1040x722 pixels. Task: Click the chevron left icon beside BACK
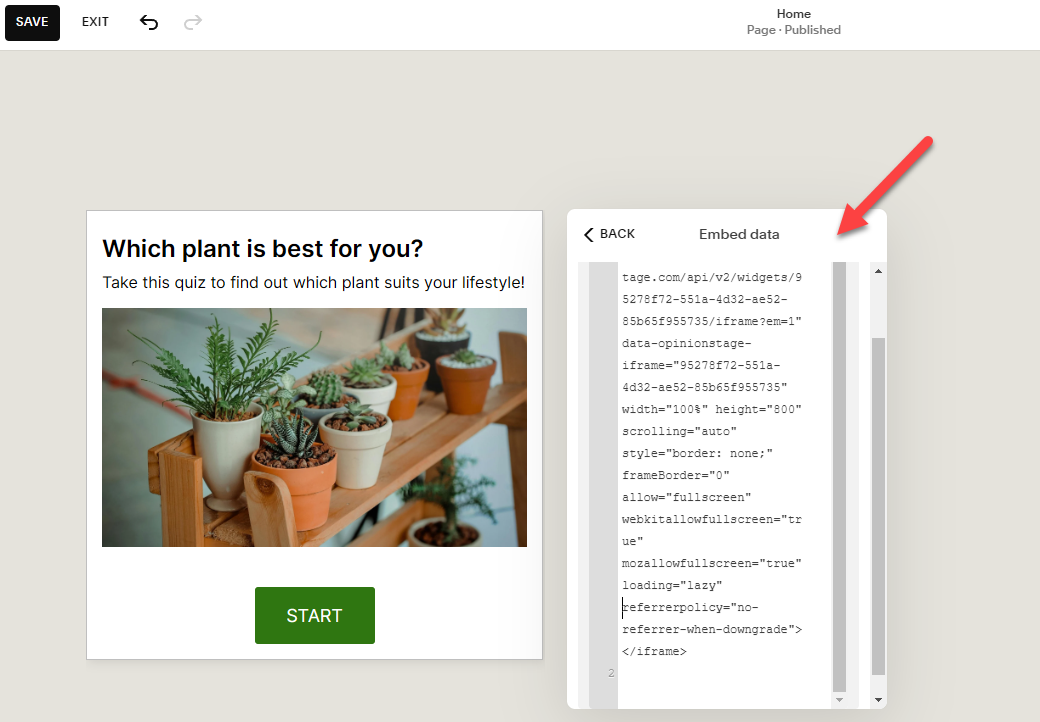click(x=588, y=234)
